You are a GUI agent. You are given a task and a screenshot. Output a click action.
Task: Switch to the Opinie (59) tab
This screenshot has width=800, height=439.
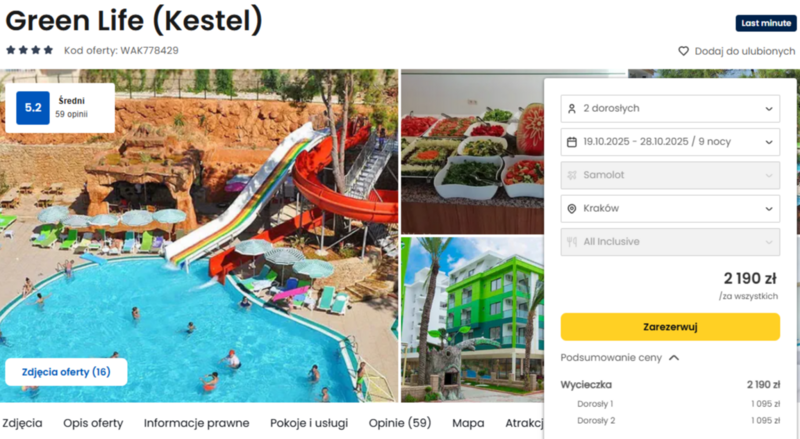[x=400, y=423]
